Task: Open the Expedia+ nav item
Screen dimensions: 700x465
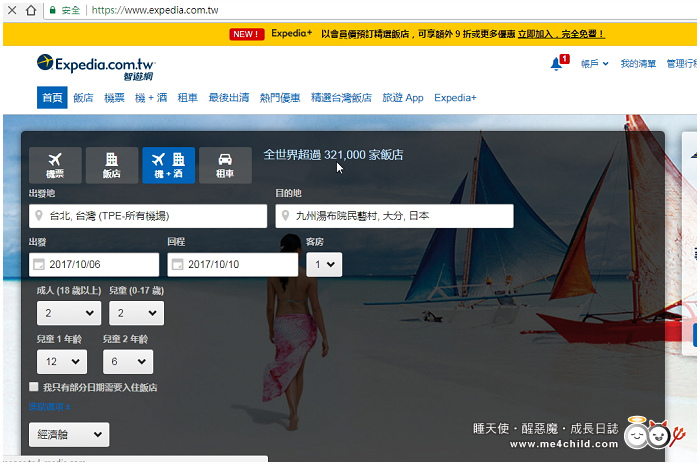Action: pyautogui.click(x=455, y=98)
